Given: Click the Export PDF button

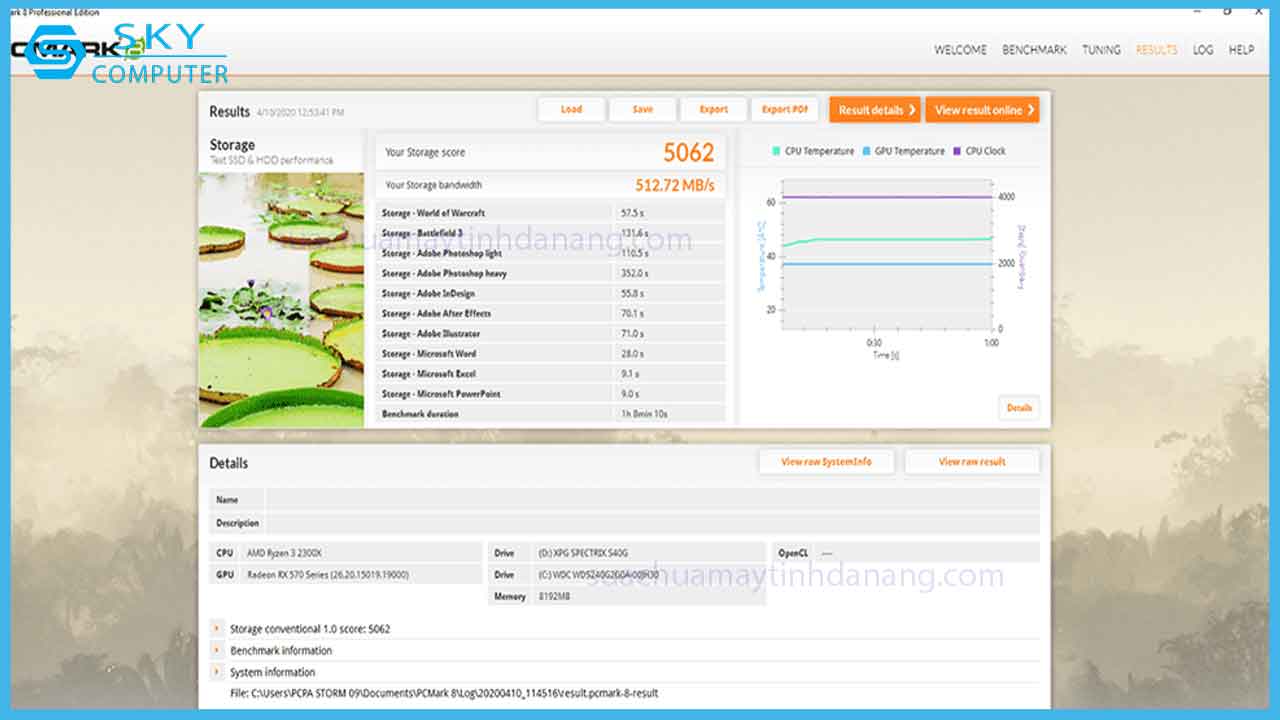Looking at the screenshot, I should 785,110.
